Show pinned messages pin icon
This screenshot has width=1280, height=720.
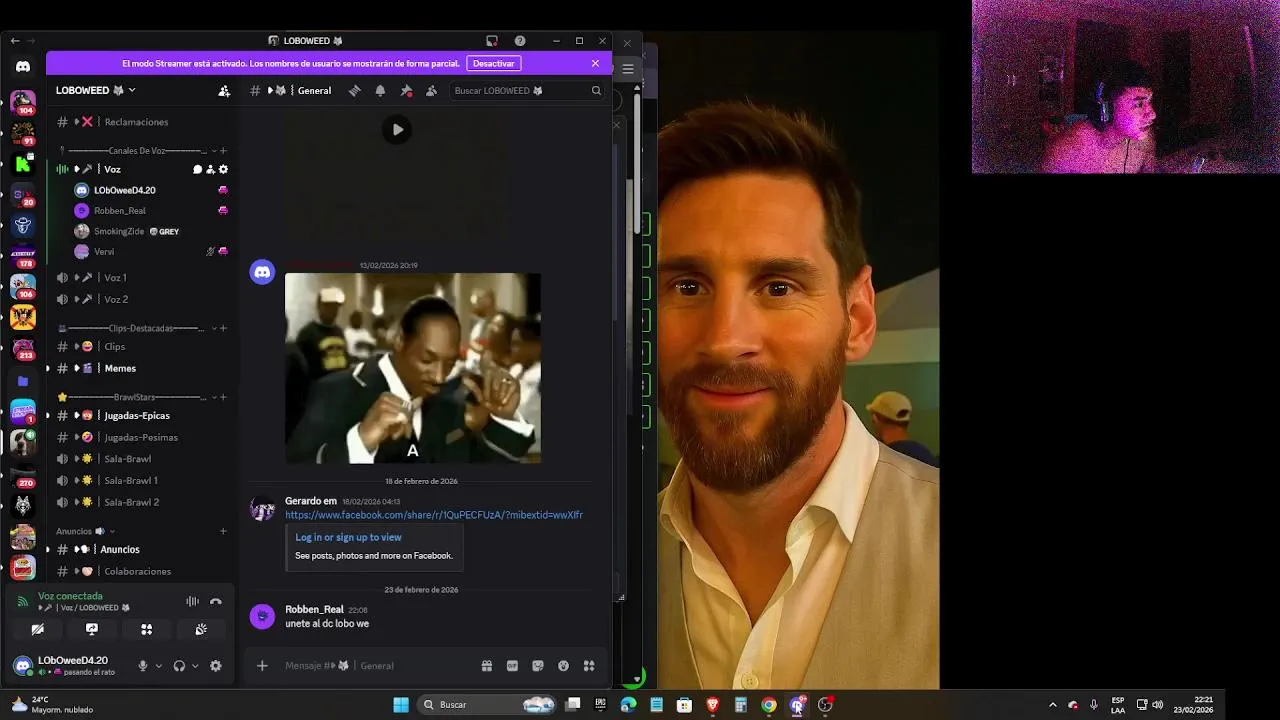pos(406,90)
